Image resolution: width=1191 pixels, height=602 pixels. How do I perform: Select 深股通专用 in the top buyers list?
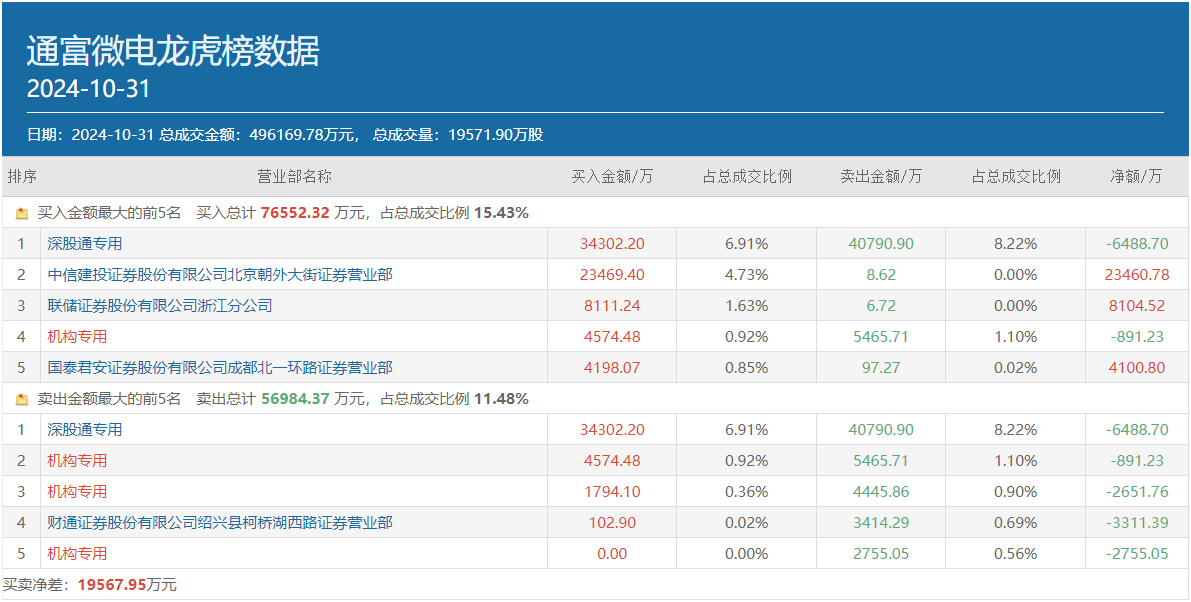click(x=85, y=244)
